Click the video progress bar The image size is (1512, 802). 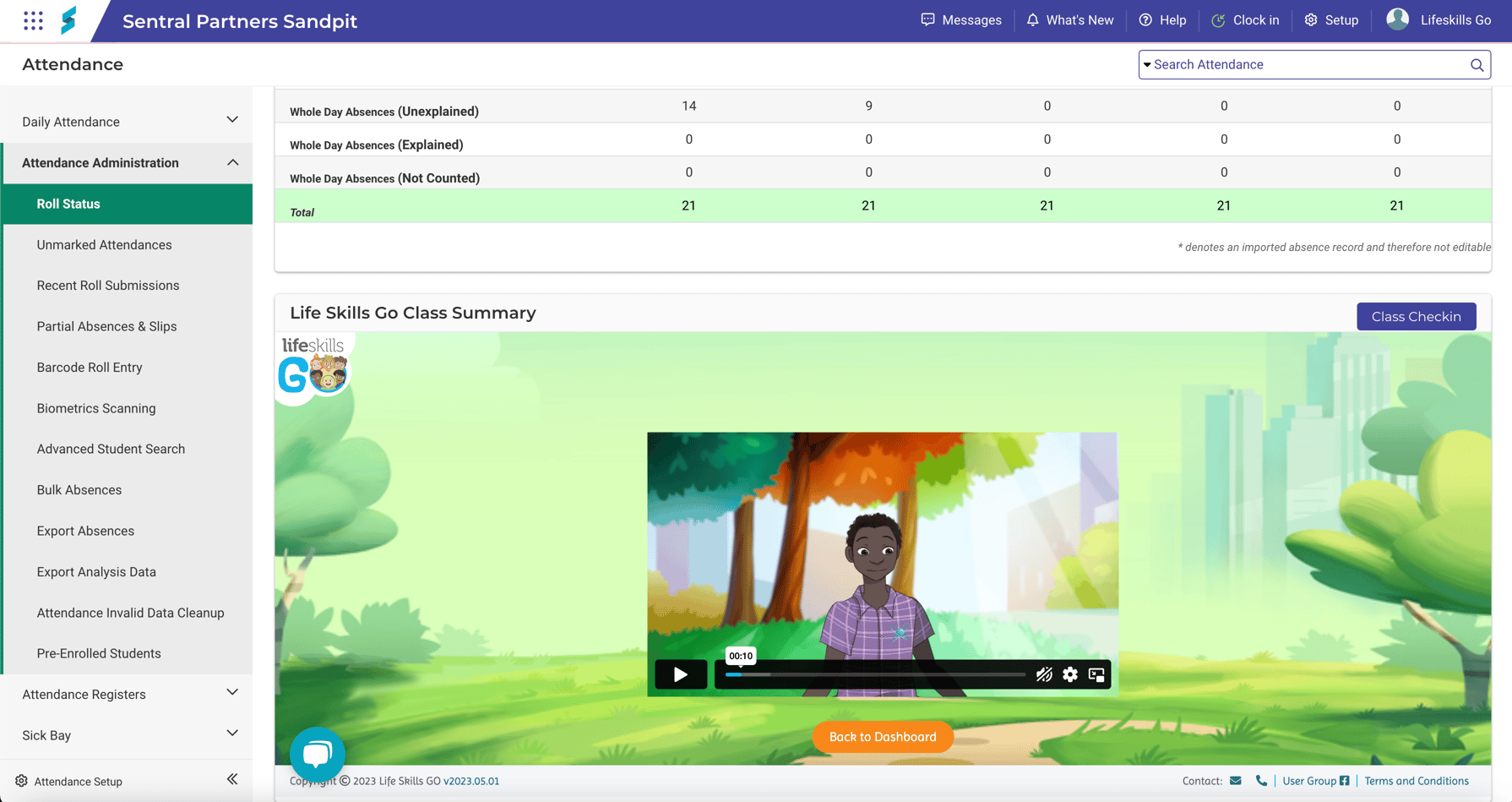tap(875, 674)
